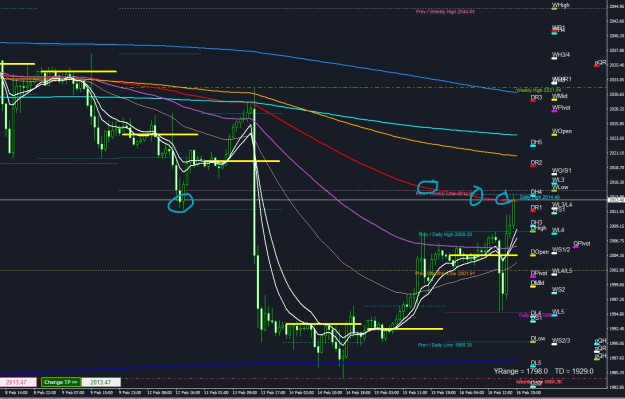Click the WL4/L5 level label
The width and height of the screenshot is (625, 399).
point(562,271)
